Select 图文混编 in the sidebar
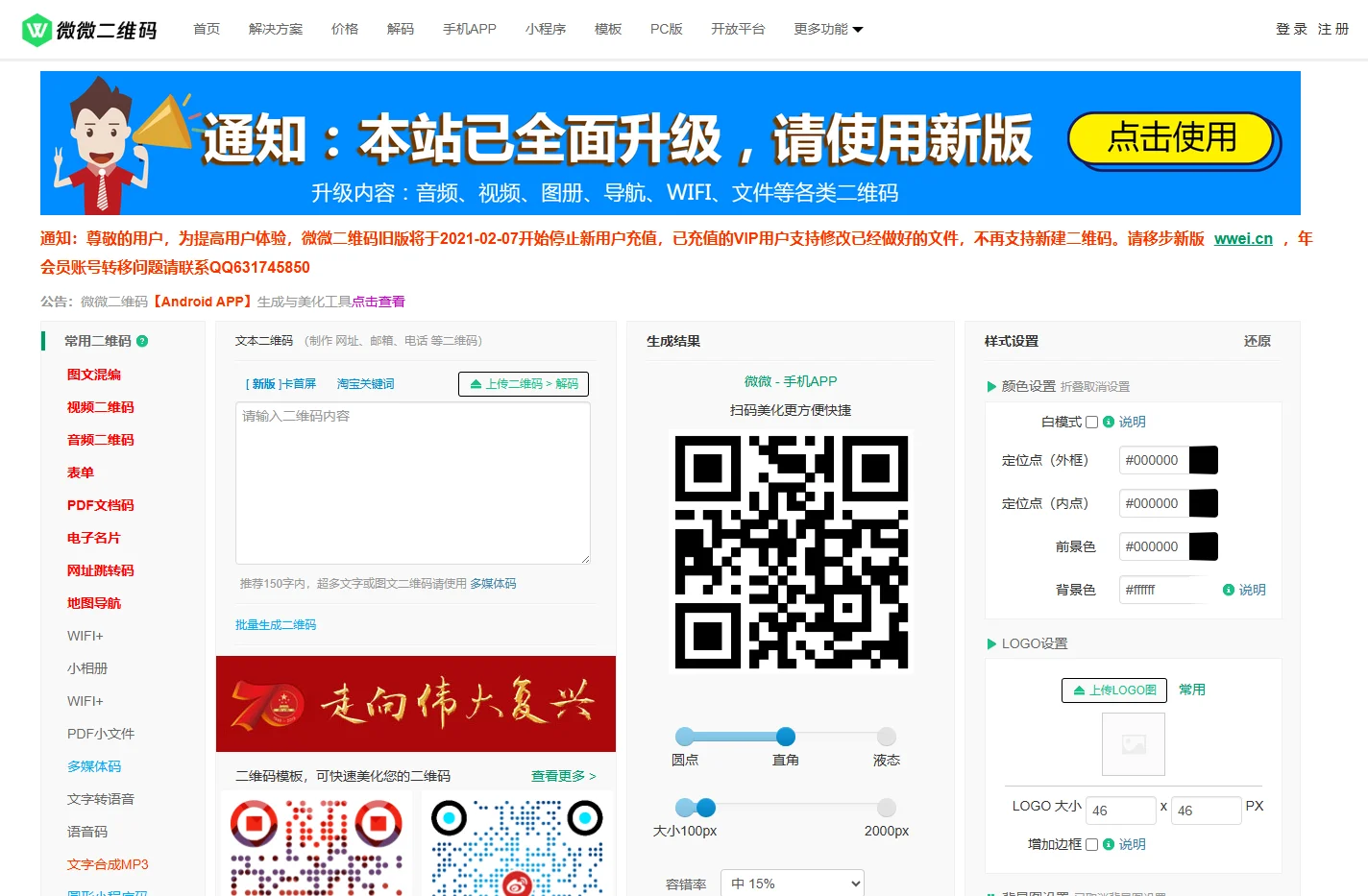Screen dimensions: 1368x896 [x=94, y=375]
